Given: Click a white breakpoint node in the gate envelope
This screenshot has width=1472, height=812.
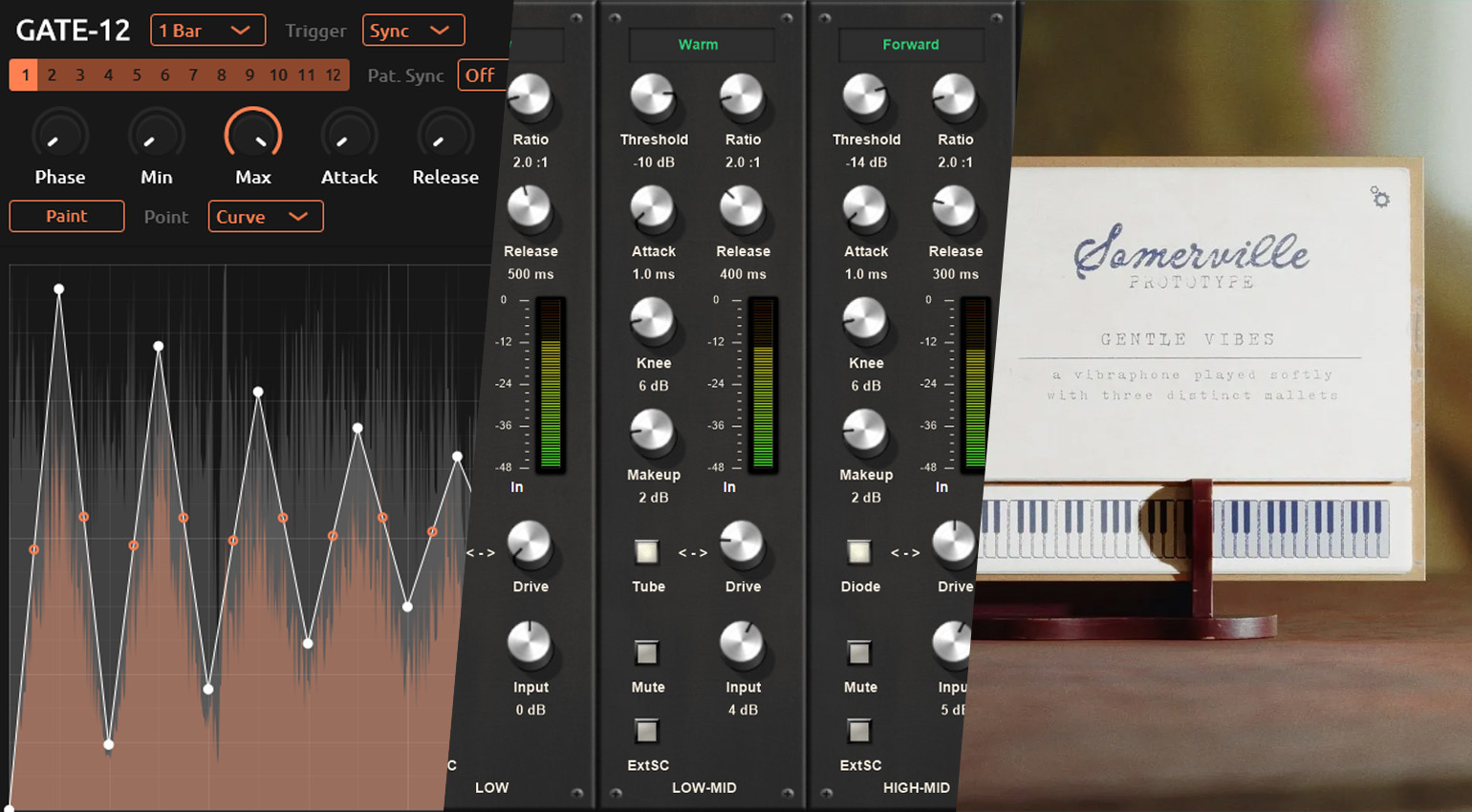Looking at the screenshot, I should tap(59, 288).
